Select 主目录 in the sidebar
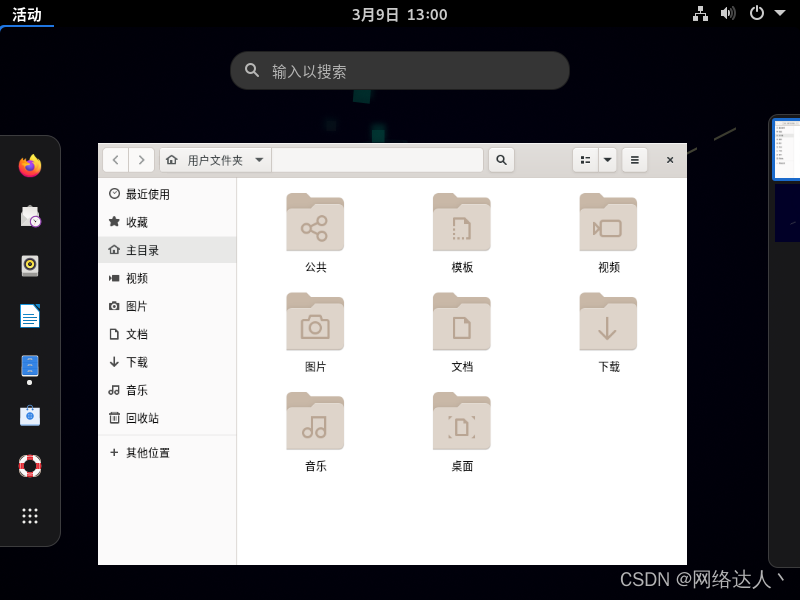Viewport: 800px width, 600px height. 167,250
